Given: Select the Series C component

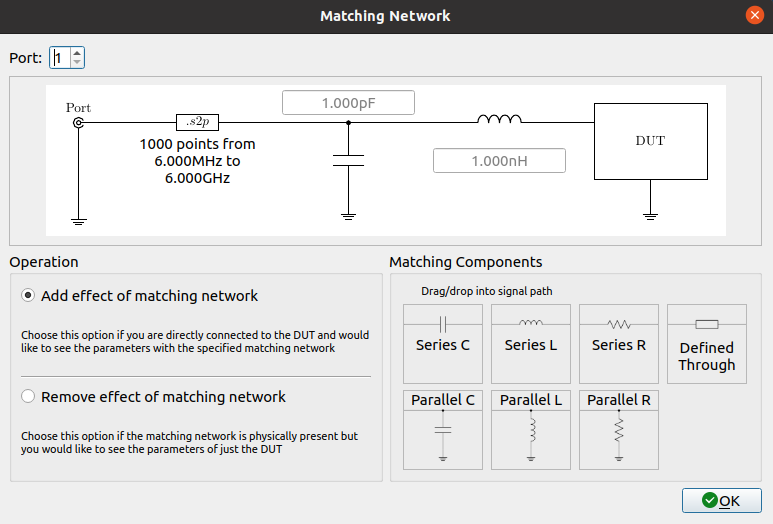Looking at the screenshot, I should (443, 343).
